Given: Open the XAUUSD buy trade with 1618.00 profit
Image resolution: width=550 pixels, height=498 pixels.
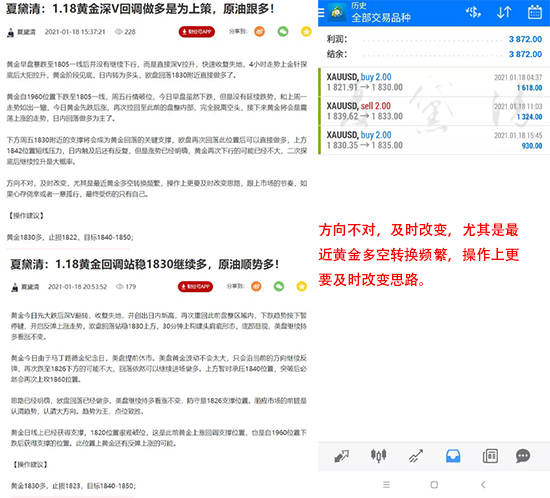Looking at the screenshot, I should [x=434, y=82].
